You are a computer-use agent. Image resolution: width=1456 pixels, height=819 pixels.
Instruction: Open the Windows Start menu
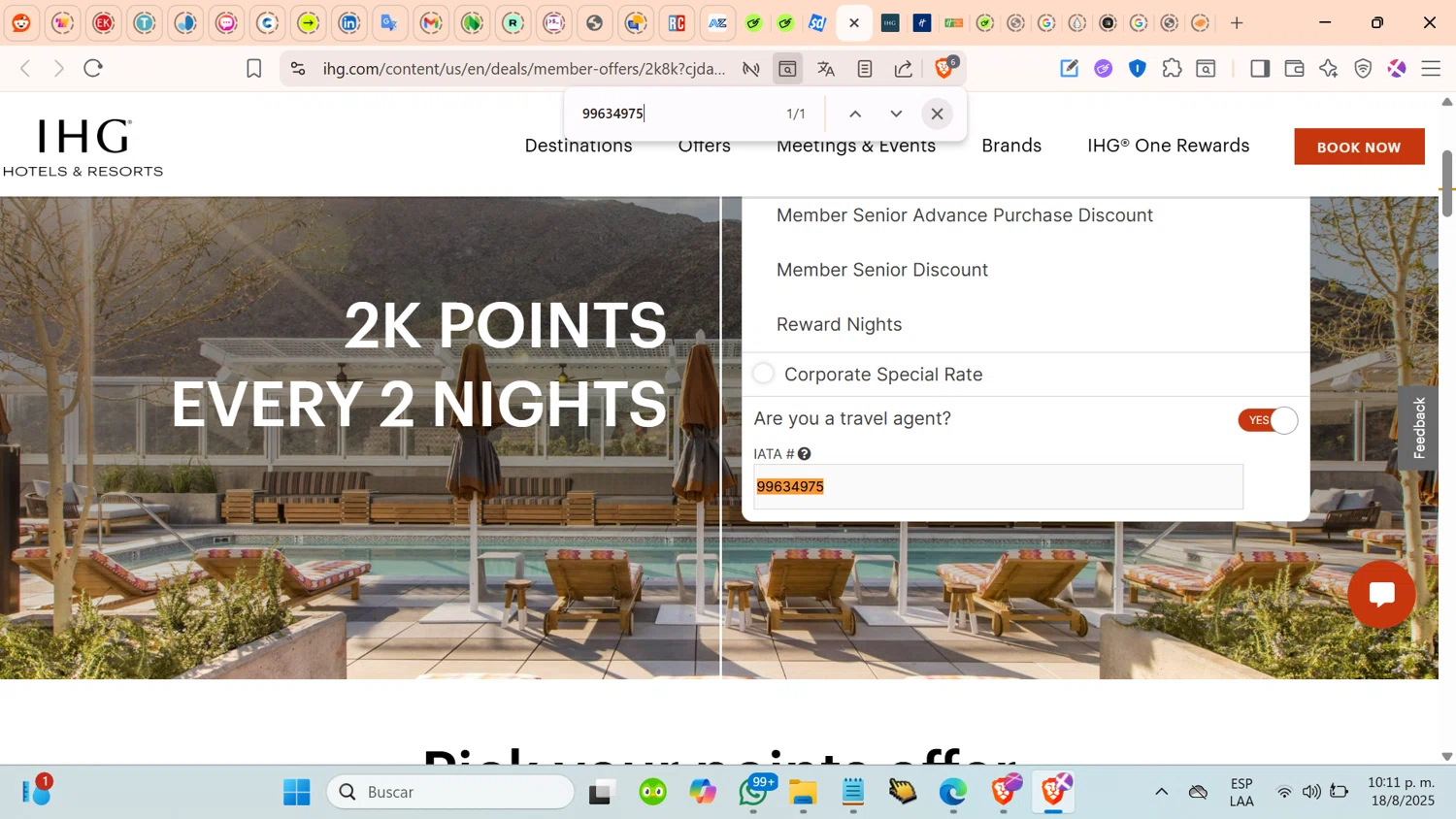coord(297,792)
